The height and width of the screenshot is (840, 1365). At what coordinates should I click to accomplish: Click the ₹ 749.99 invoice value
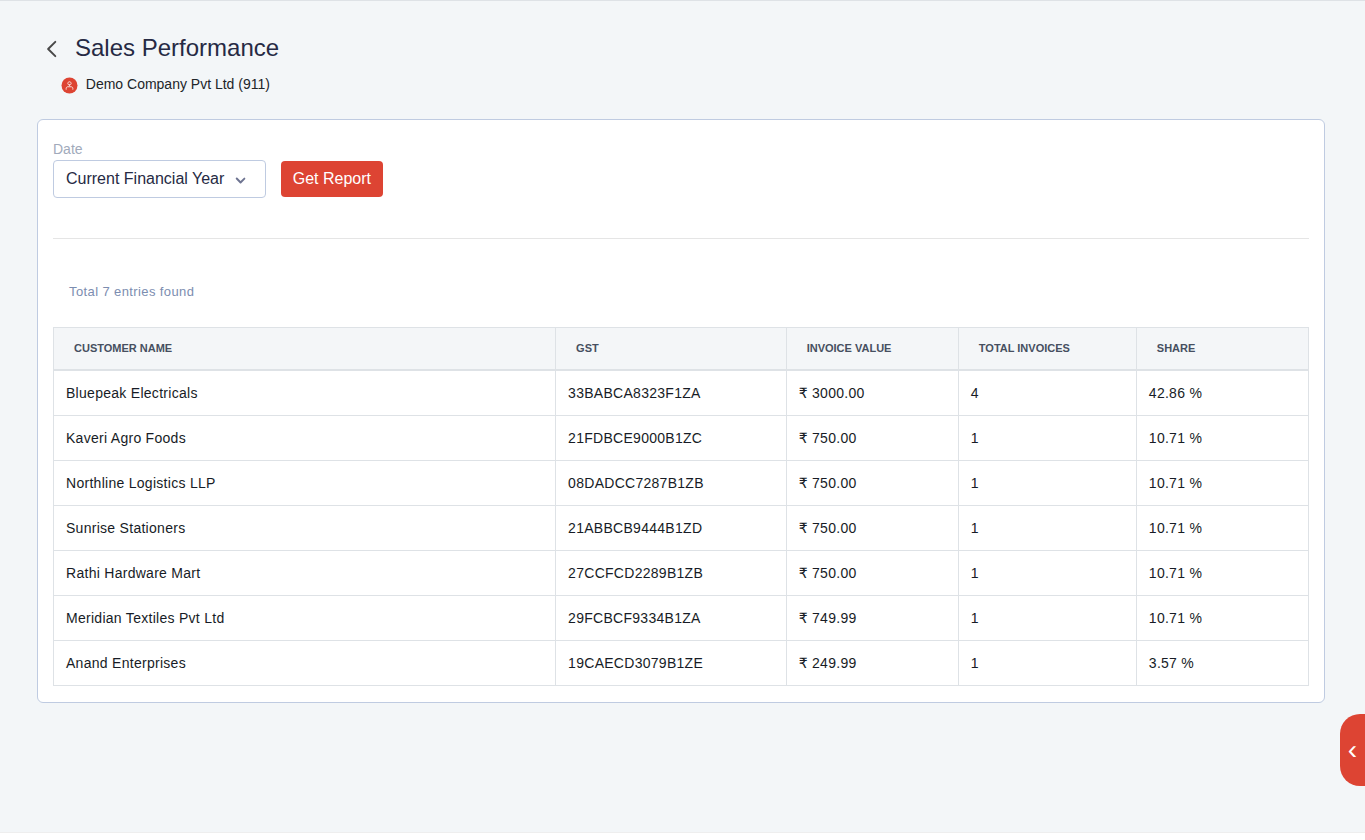827,618
